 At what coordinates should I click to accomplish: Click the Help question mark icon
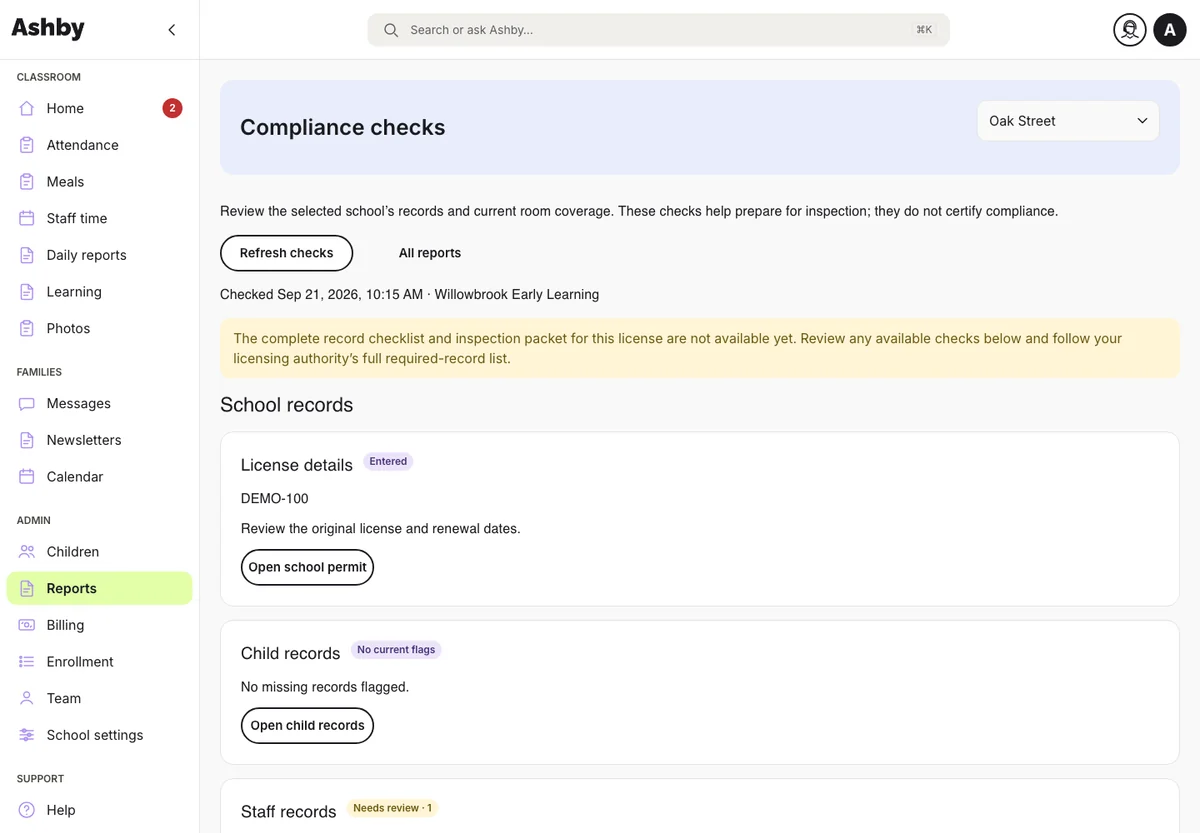pos(27,810)
